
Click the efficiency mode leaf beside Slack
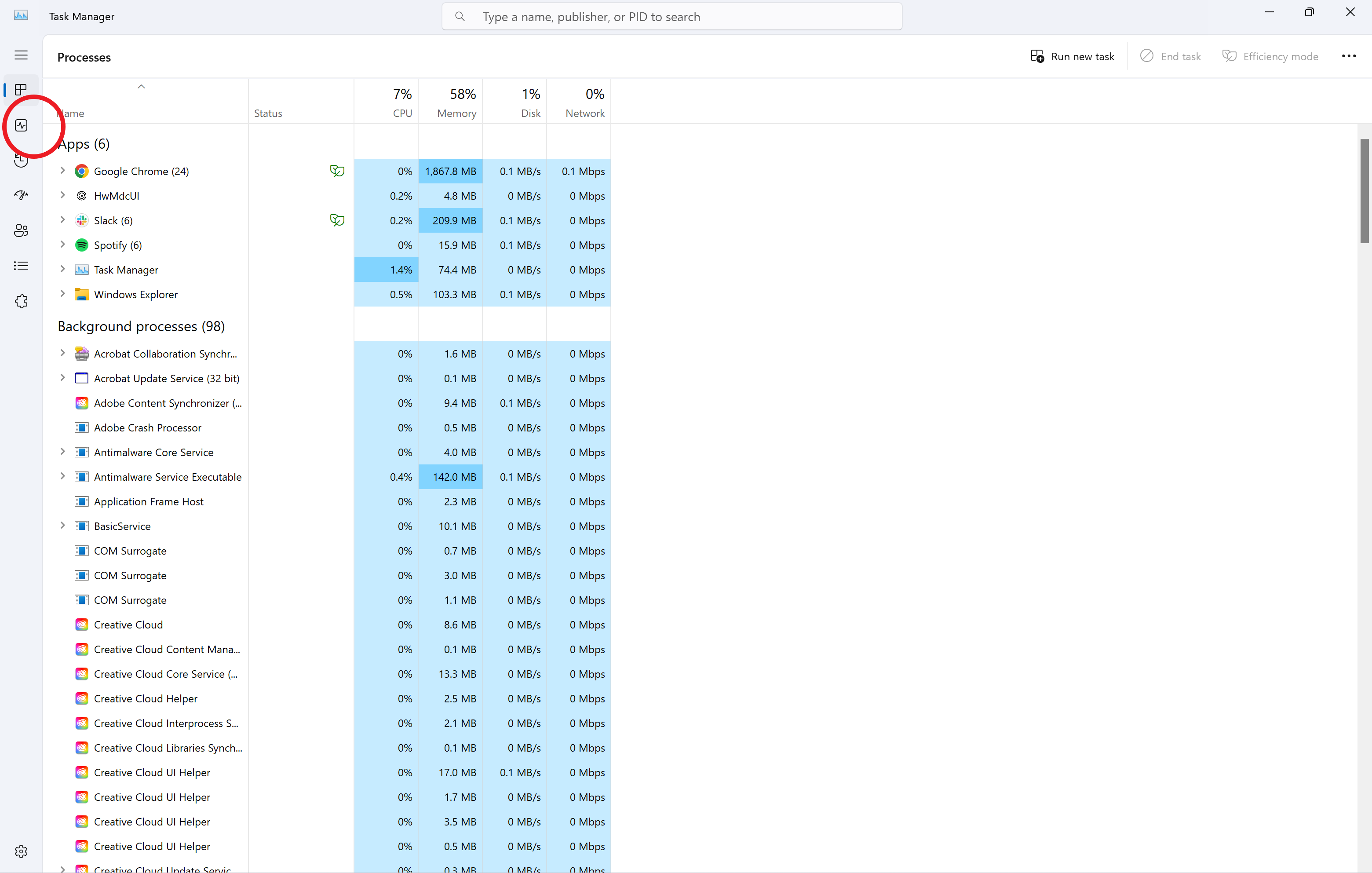(x=337, y=220)
